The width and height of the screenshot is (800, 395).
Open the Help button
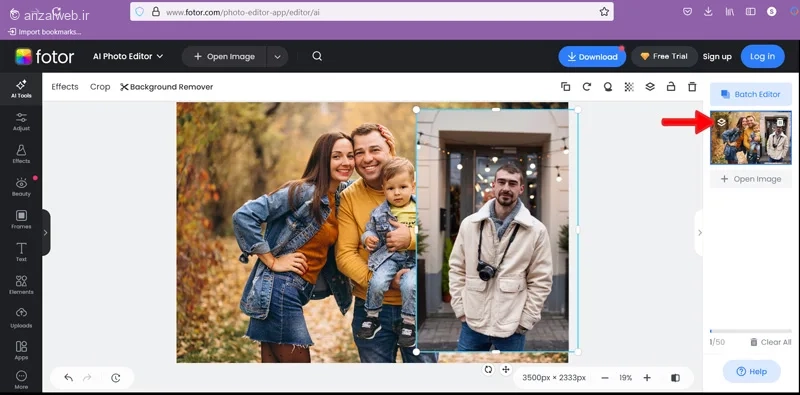click(752, 372)
